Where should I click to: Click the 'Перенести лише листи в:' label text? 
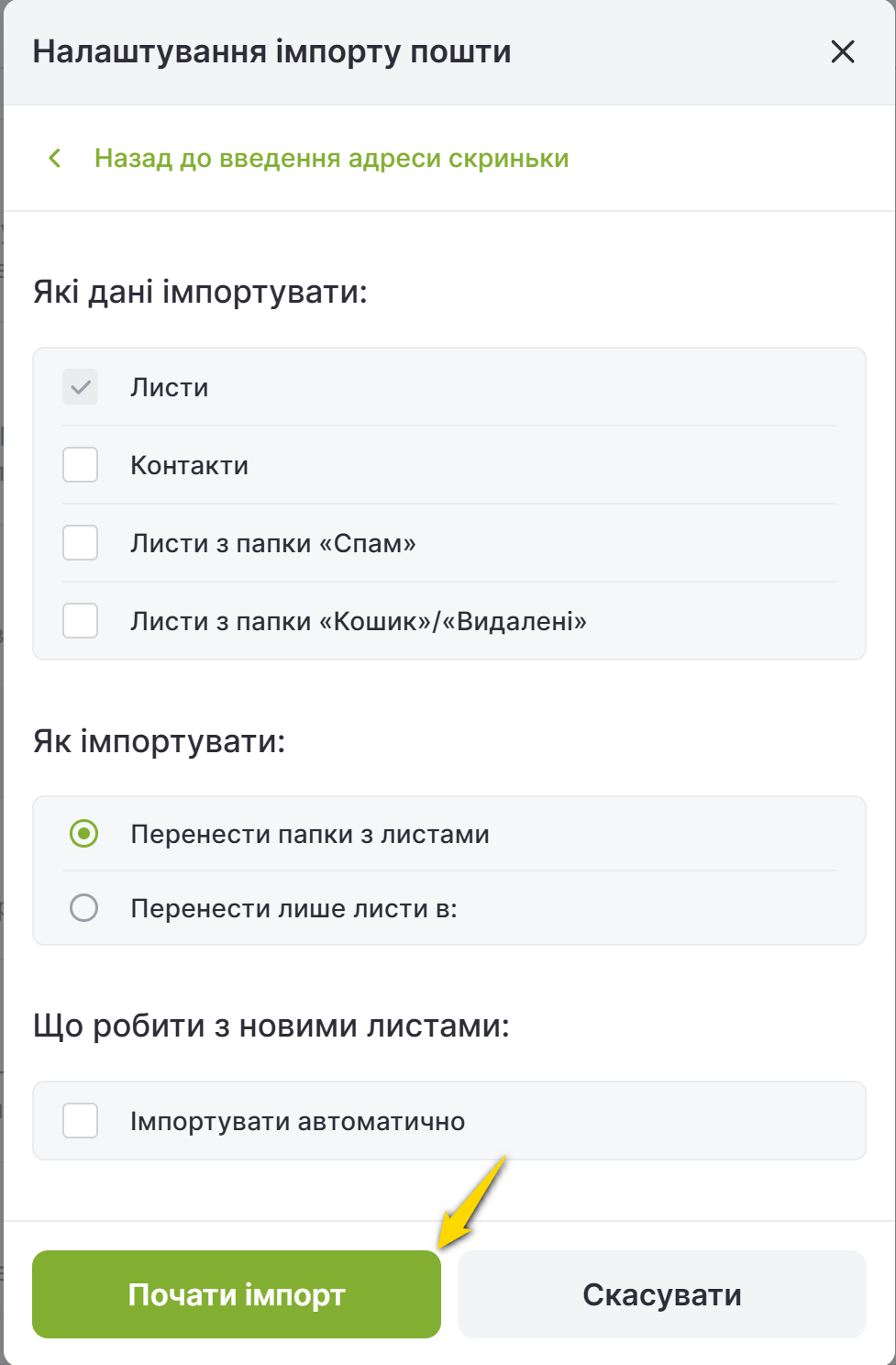[x=293, y=908]
